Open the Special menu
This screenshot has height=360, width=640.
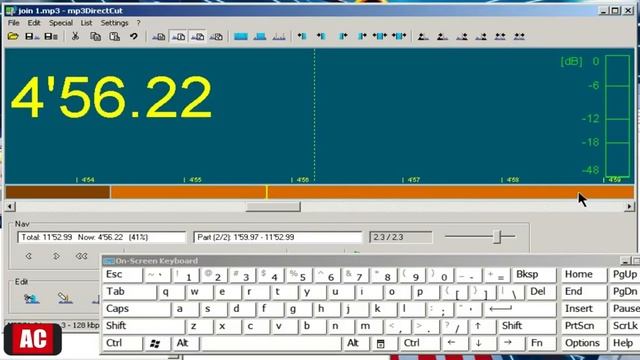point(61,23)
